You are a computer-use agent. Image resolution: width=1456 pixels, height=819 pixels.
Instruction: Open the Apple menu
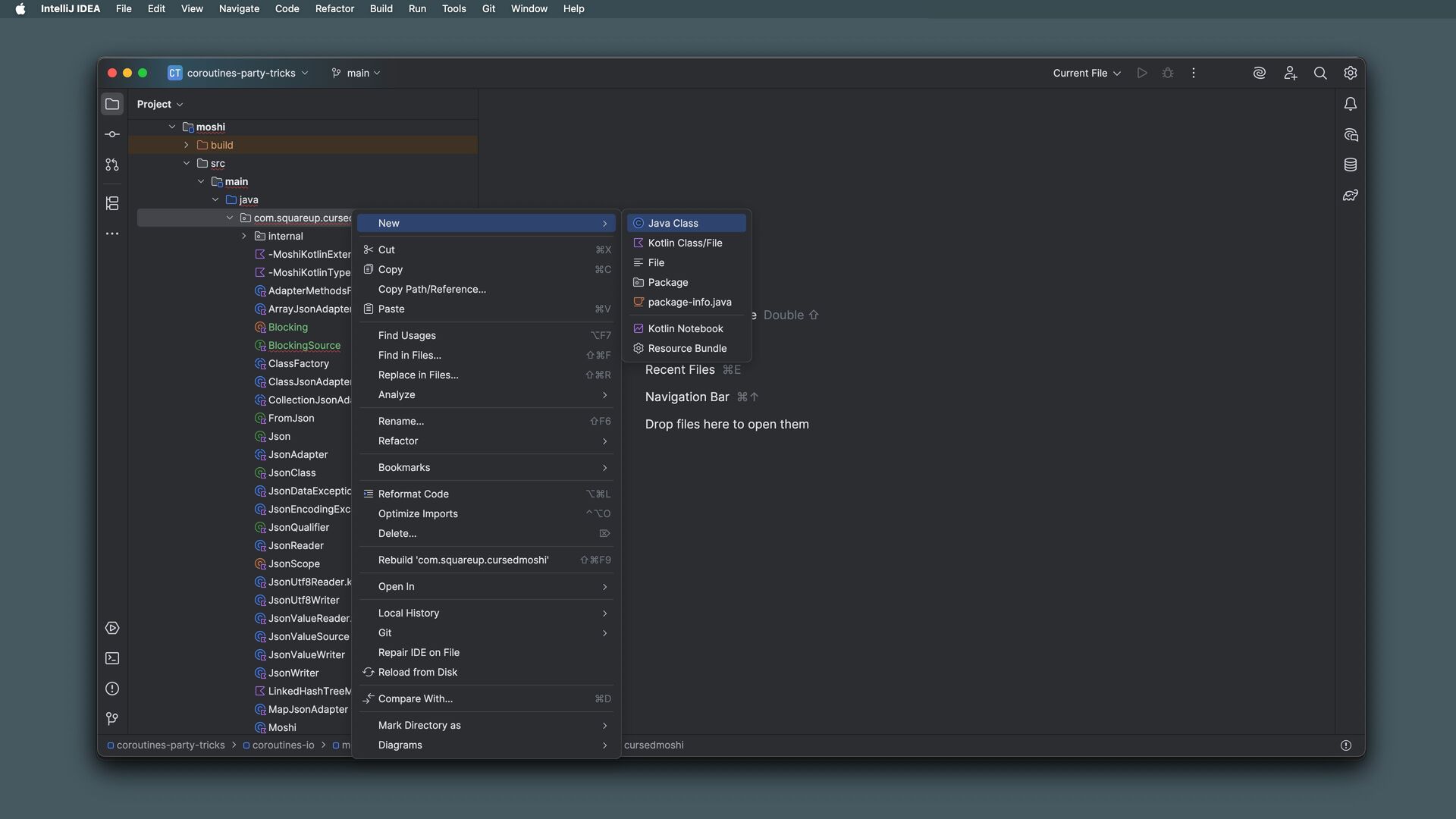pyautogui.click(x=20, y=9)
